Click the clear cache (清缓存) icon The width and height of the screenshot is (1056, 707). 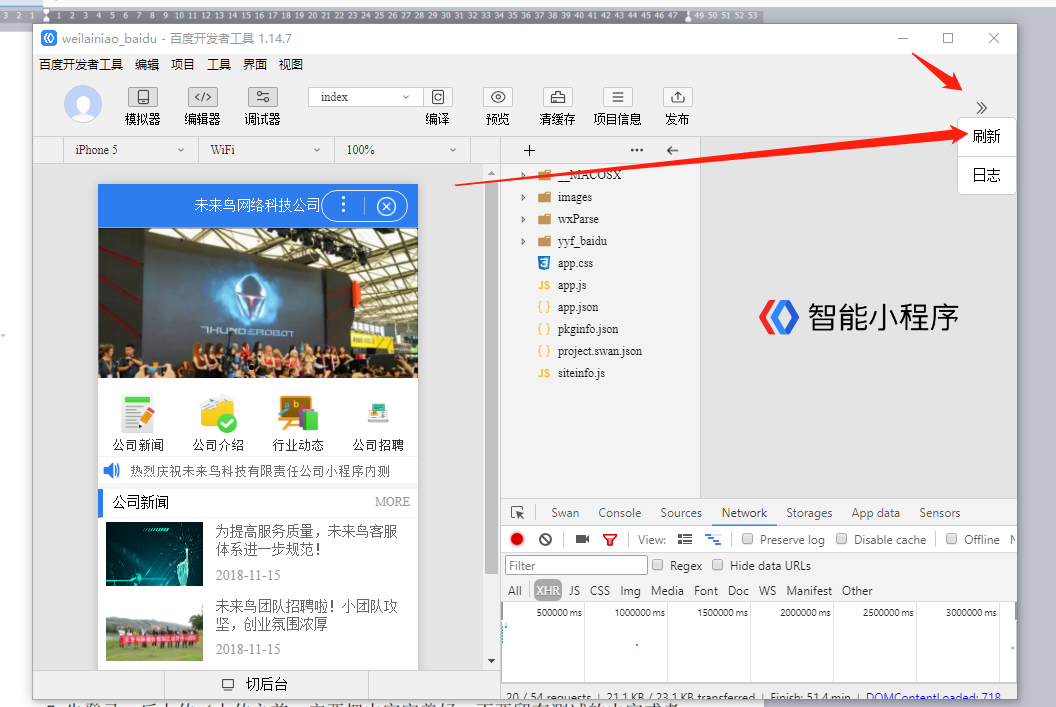tap(557, 98)
